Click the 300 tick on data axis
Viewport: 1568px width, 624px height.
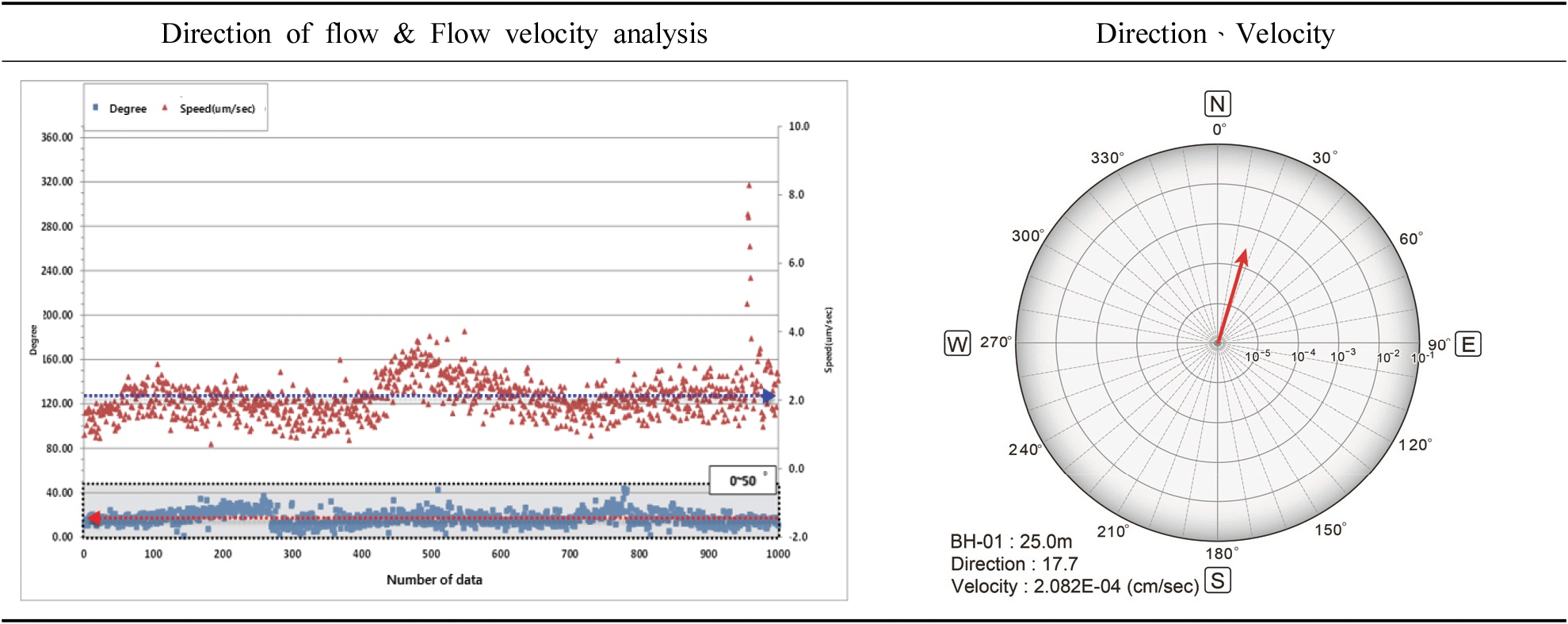tap(292, 554)
